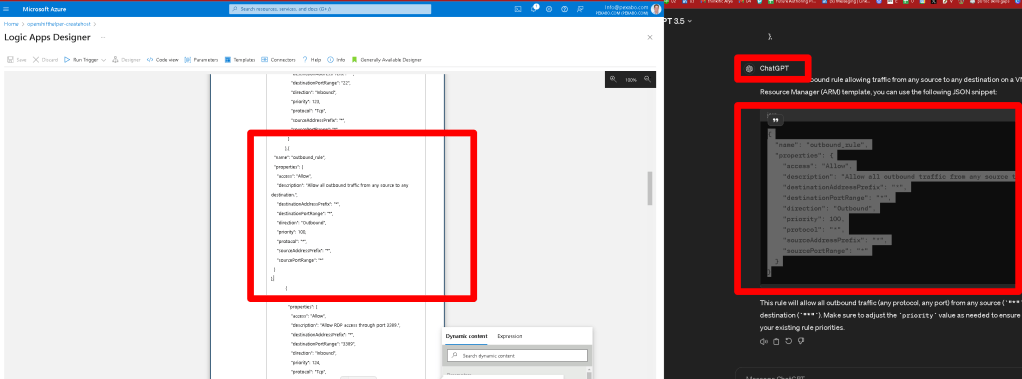Viewport: 1022px width, 379px height.
Task: Click read aloud icon under ChatGPT response
Action: click(763, 341)
